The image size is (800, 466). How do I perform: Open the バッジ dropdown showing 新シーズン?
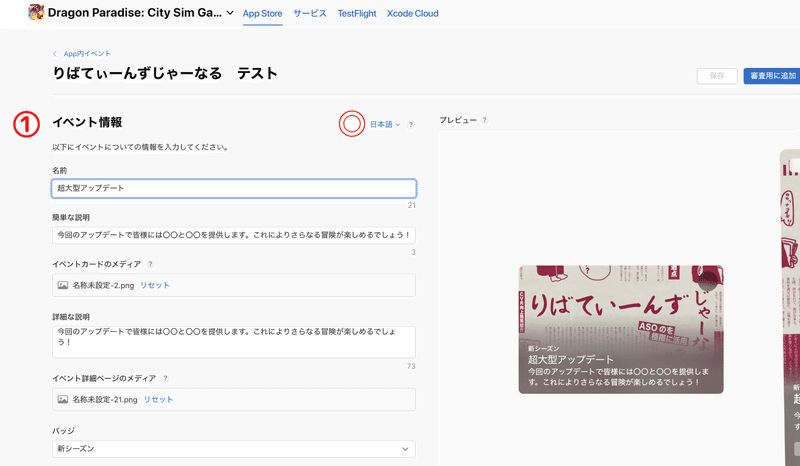point(234,449)
